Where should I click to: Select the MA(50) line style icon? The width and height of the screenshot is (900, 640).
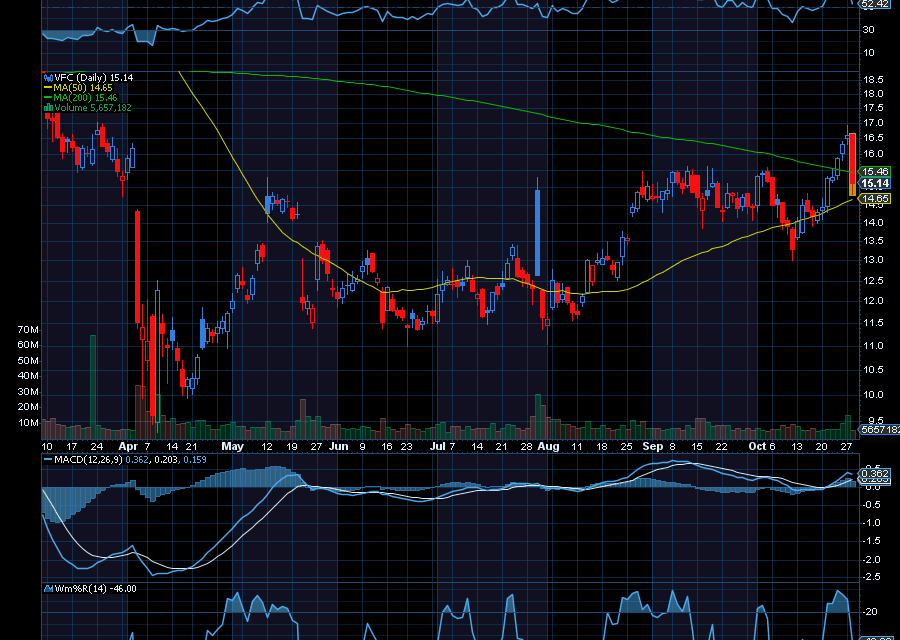tap(46, 86)
